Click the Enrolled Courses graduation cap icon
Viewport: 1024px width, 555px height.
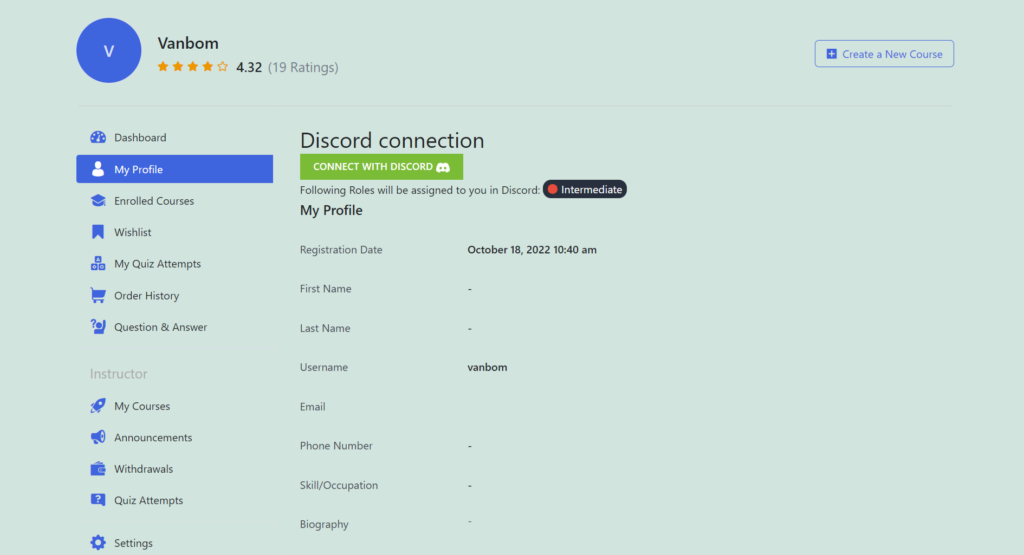click(98, 200)
